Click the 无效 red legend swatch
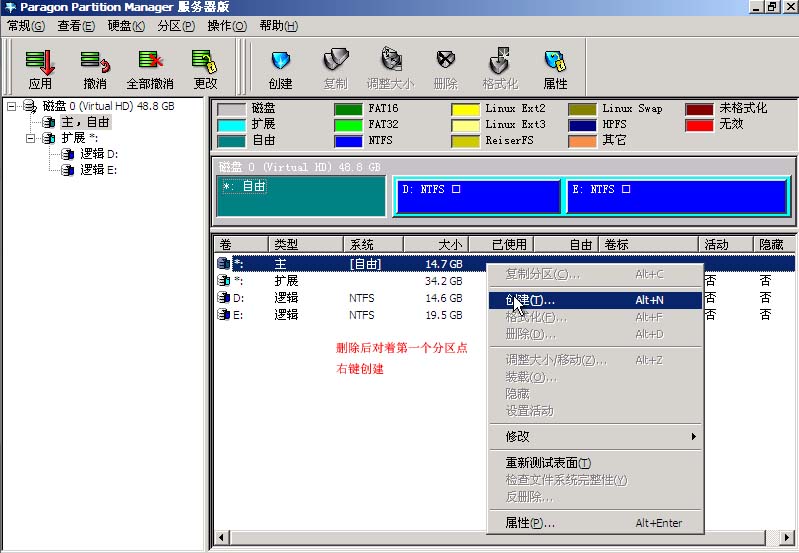 coord(699,125)
